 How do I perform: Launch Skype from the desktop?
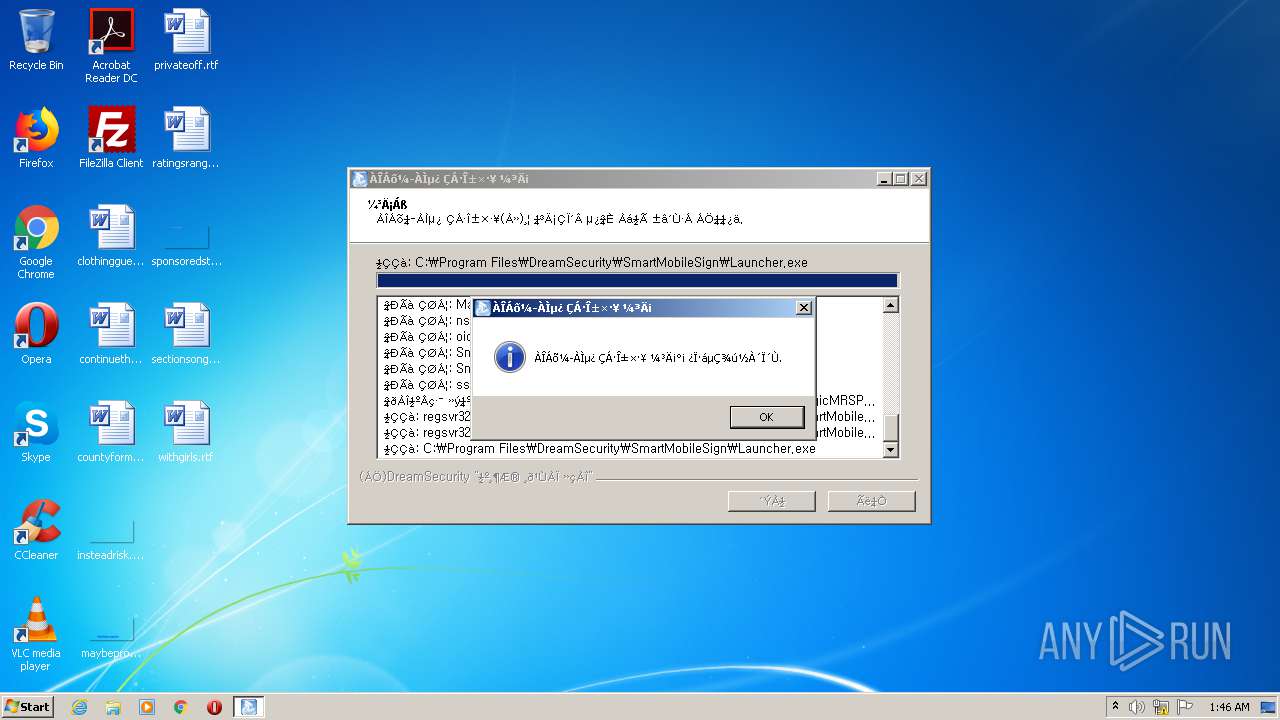[x=36, y=432]
